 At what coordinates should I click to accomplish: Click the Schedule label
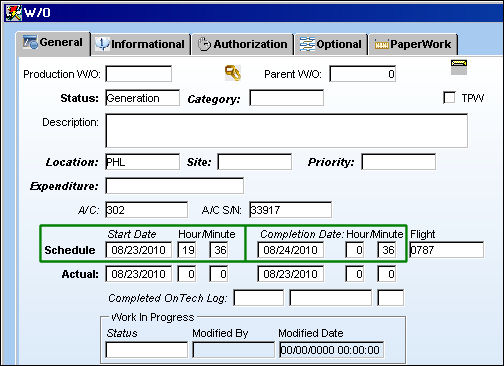pyautogui.click(x=70, y=250)
